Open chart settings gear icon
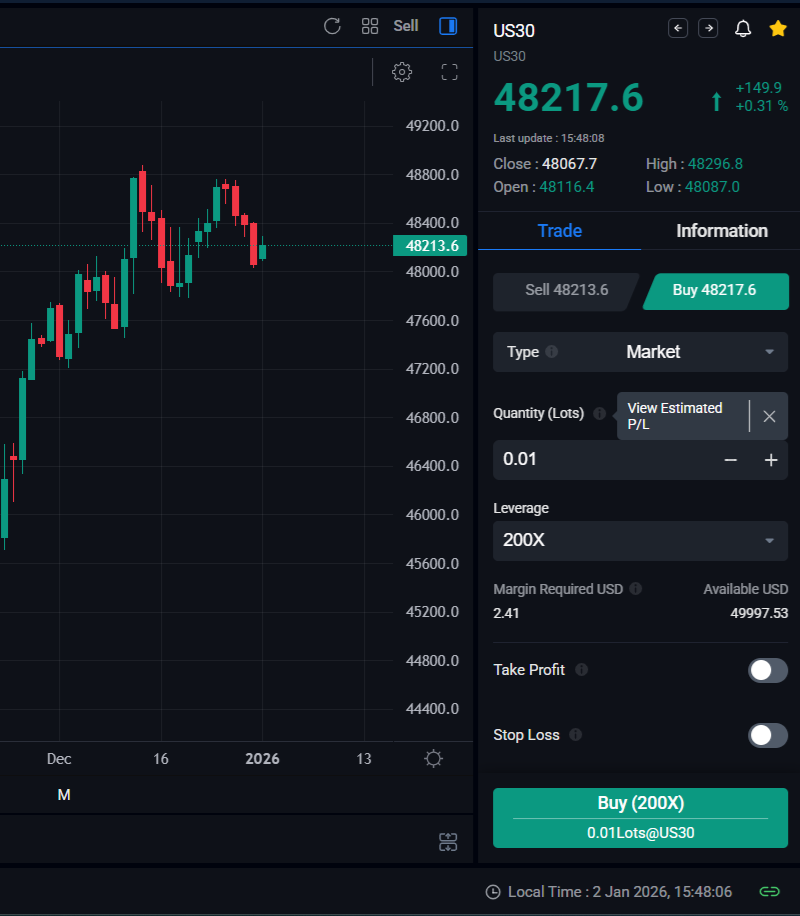Screen dimensions: 800x916 point(401,72)
